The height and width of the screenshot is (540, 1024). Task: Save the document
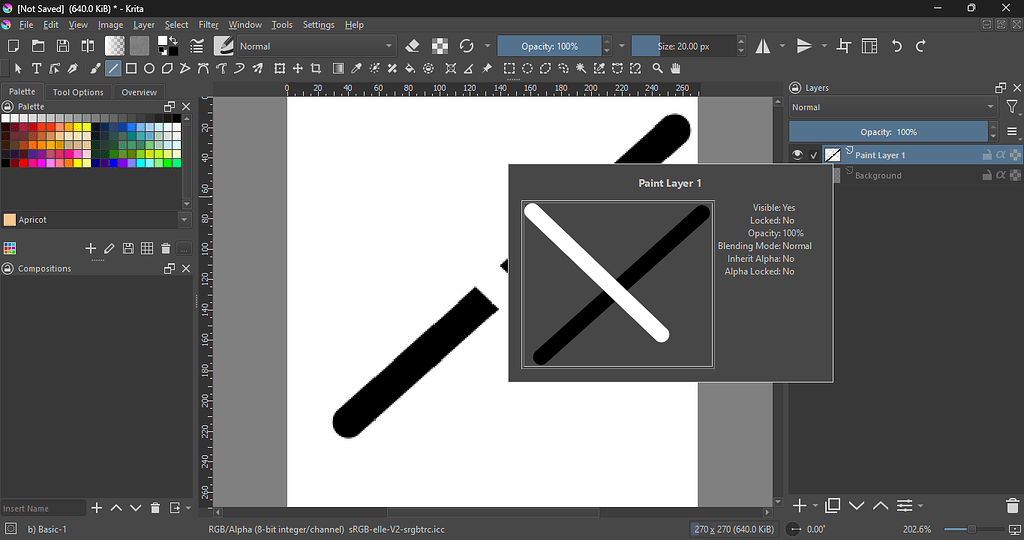click(63, 46)
